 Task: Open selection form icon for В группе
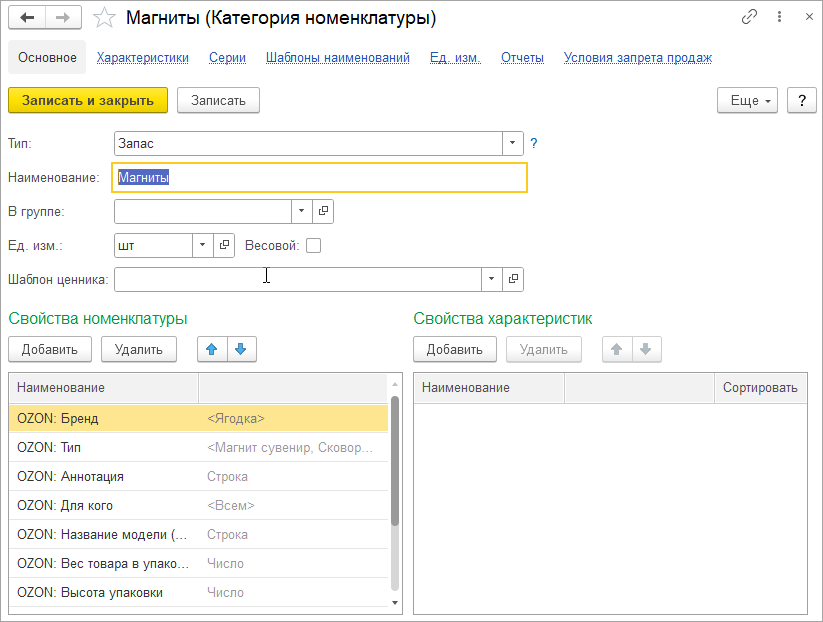tap(322, 211)
